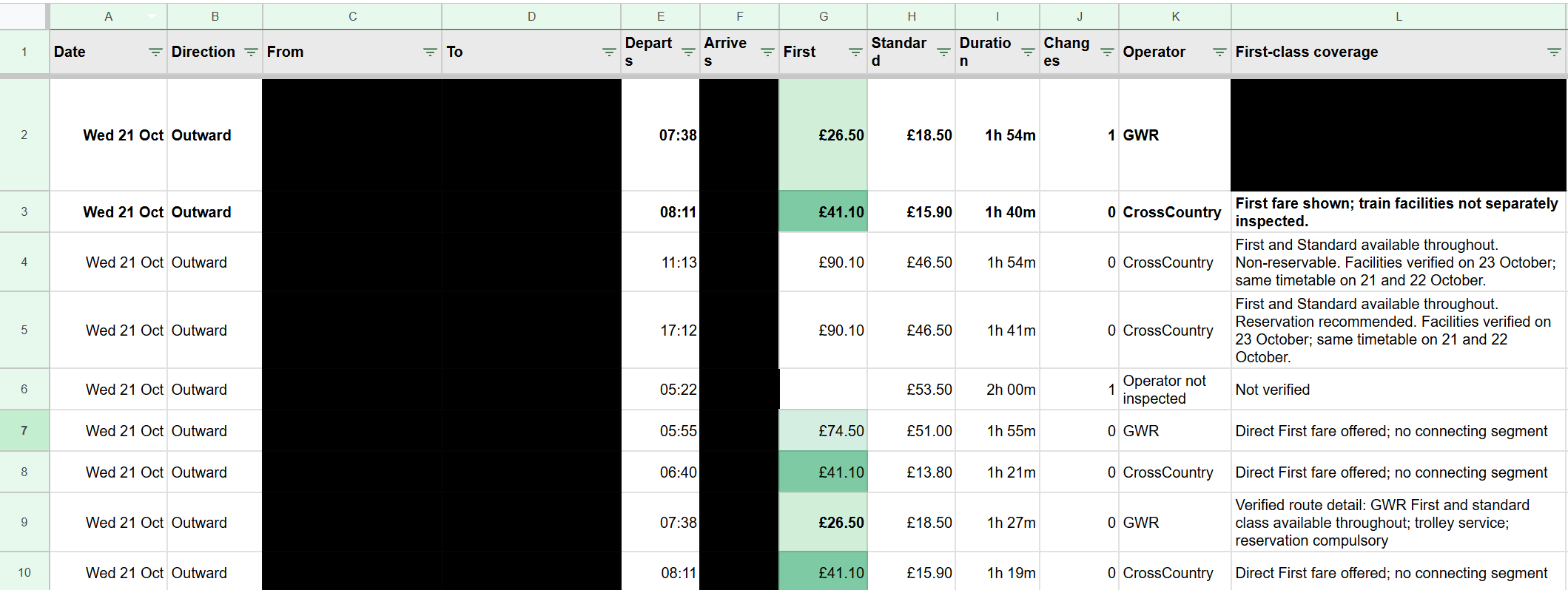Click the 'First fare shown' coverage cell
The height and width of the screenshot is (590, 1568).
(x=1399, y=211)
